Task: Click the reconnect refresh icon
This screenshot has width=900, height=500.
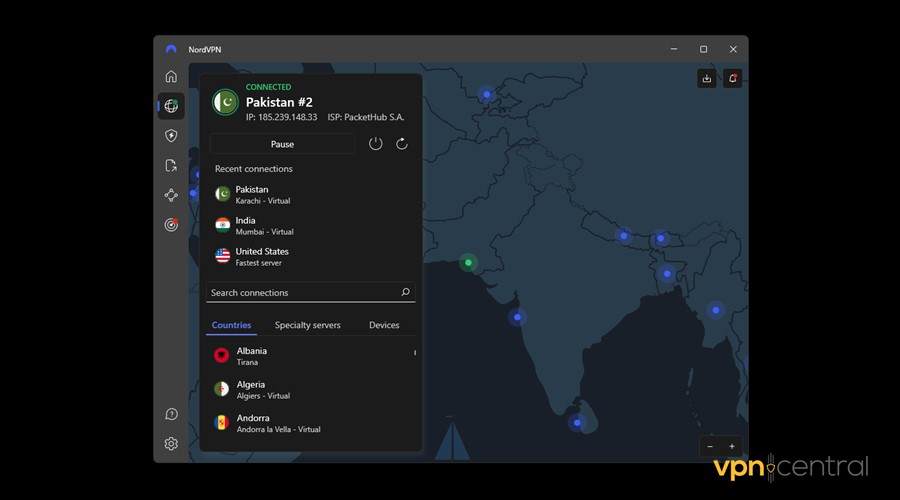Action: pos(402,144)
